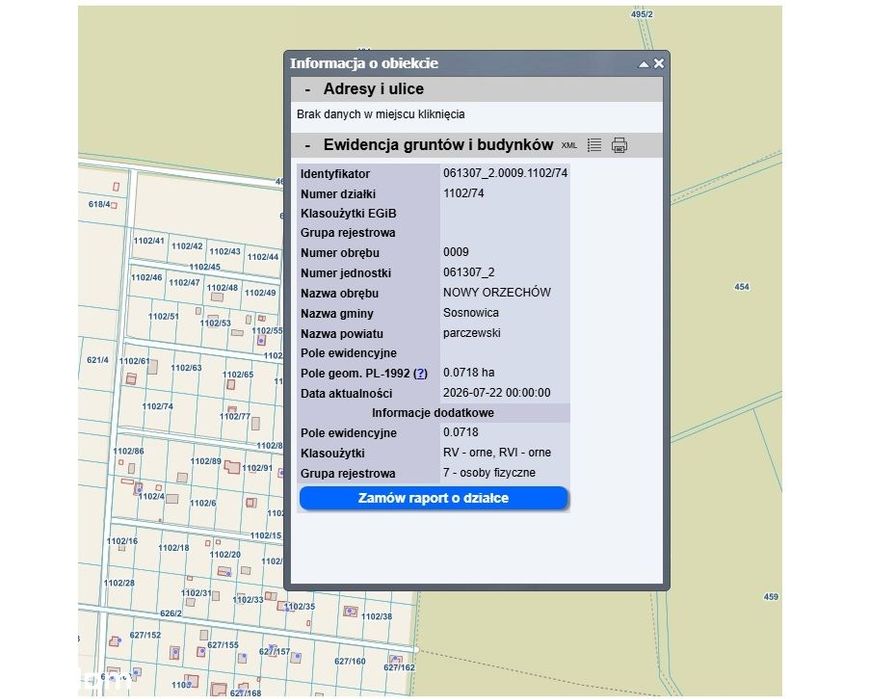Collapse the Adresy i ulice section
The width and height of the screenshot is (869, 699).
click(x=308, y=89)
